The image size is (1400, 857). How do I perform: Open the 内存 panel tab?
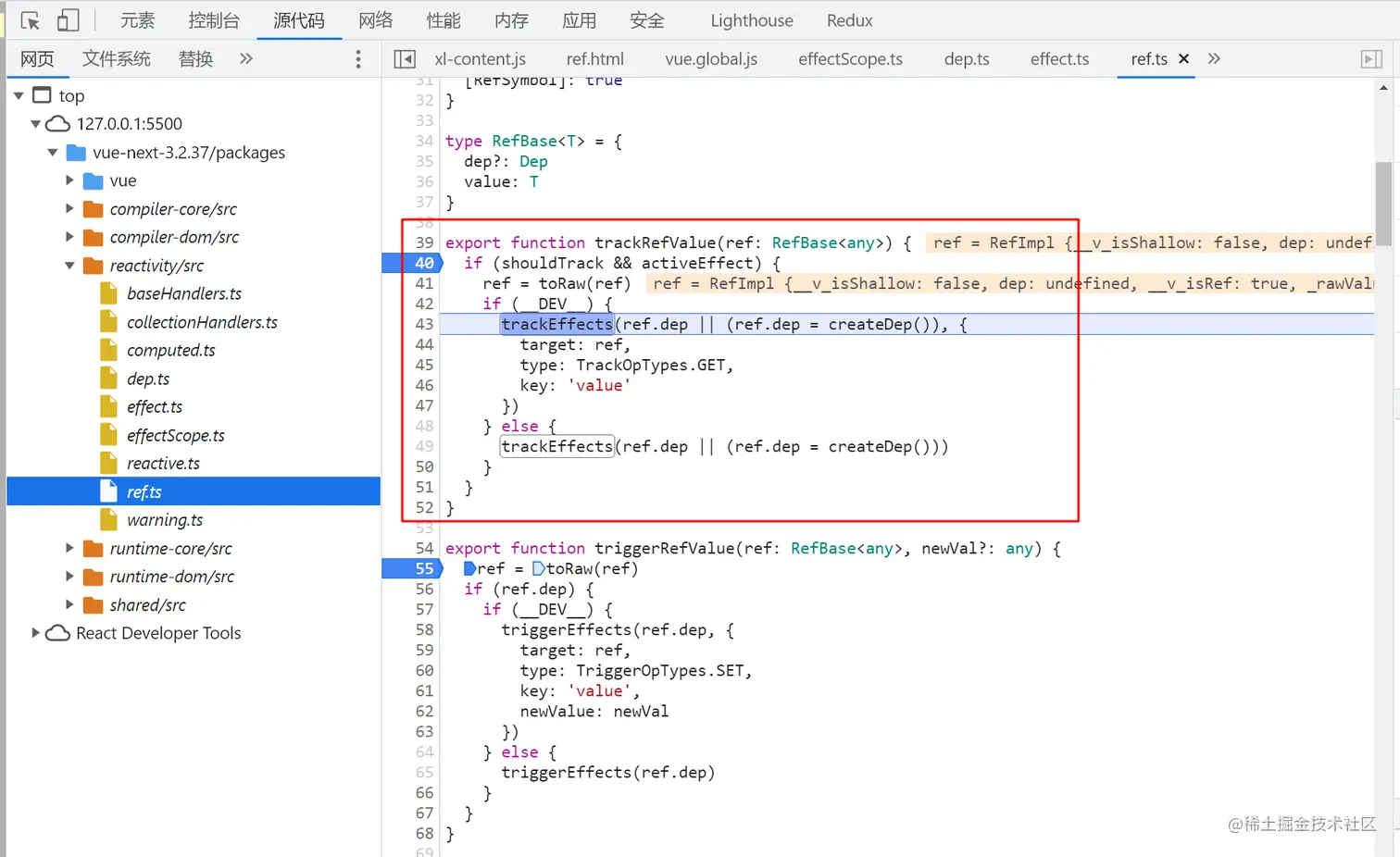[x=511, y=20]
